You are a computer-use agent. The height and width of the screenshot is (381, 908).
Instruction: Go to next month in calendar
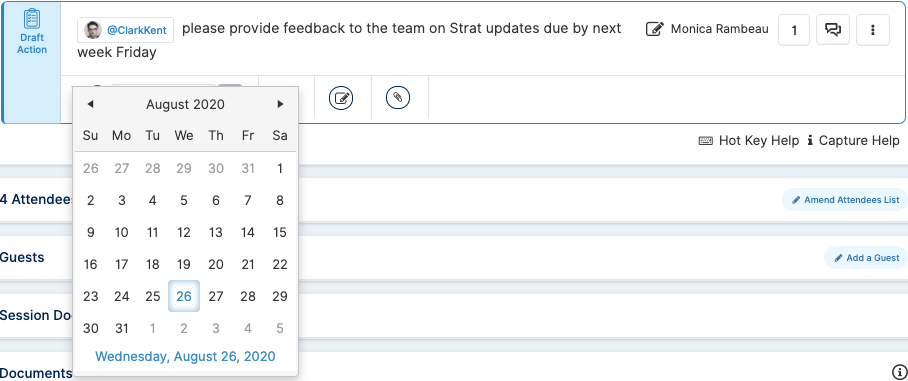pyautogui.click(x=280, y=104)
